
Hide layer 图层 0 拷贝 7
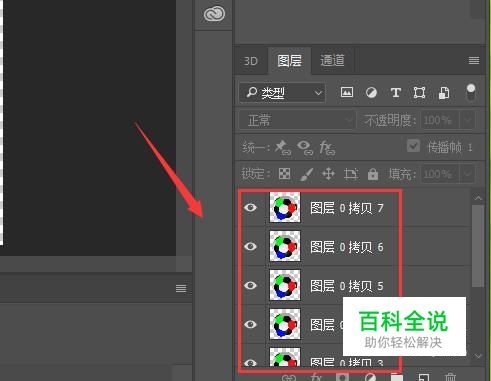tap(250, 208)
